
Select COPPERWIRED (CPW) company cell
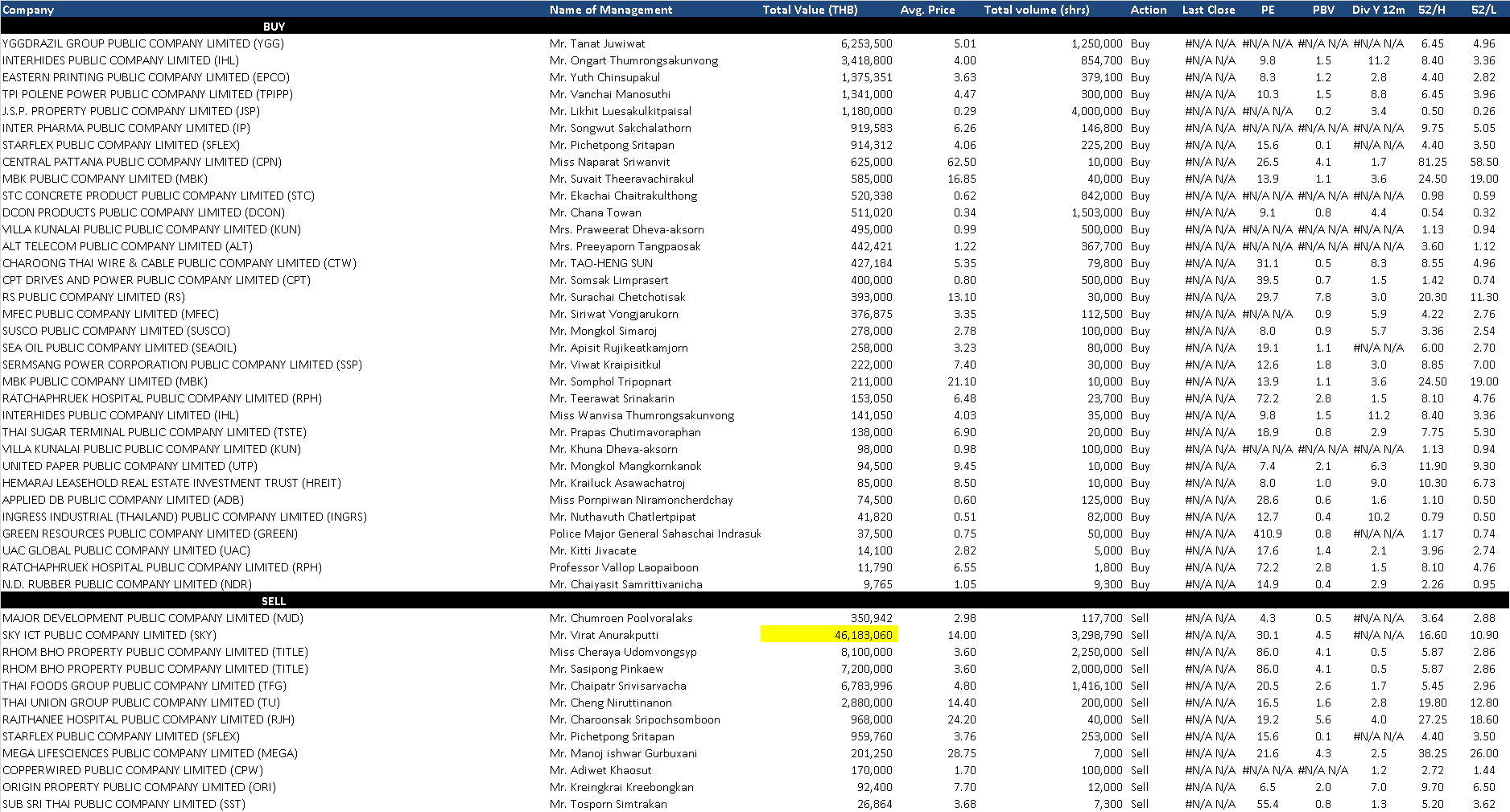click(133, 770)
